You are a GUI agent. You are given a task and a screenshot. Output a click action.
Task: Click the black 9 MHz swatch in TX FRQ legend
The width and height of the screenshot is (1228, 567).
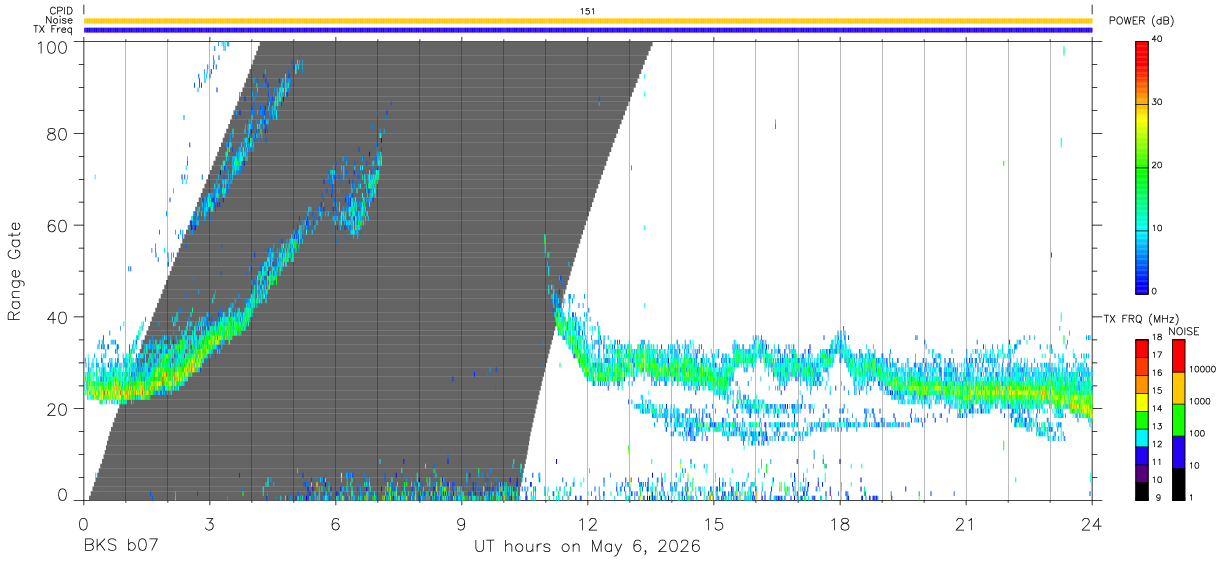[x=1142, y=491]
